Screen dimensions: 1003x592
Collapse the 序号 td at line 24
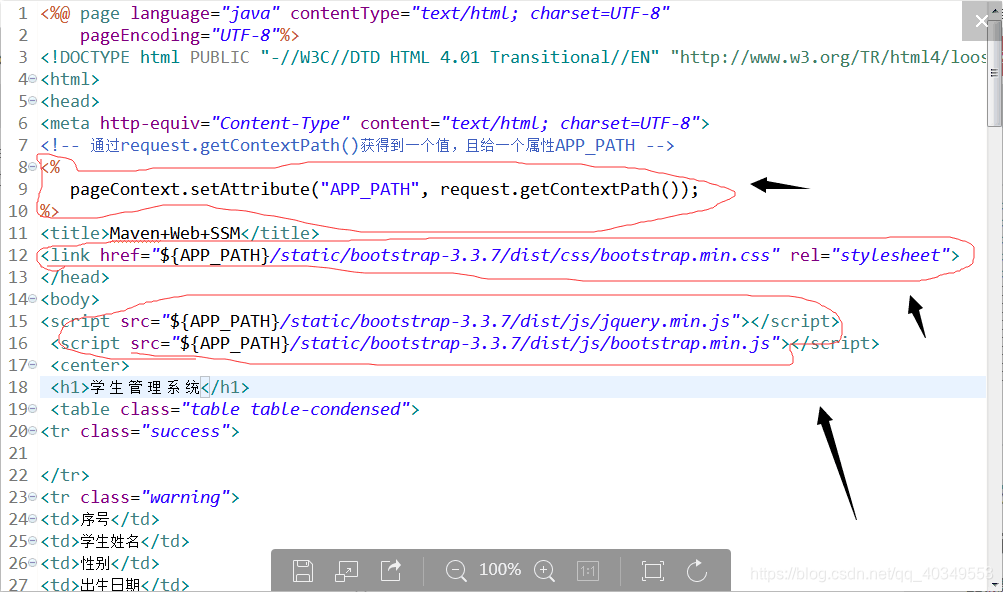pyautogui.click(x=33, y=519)
